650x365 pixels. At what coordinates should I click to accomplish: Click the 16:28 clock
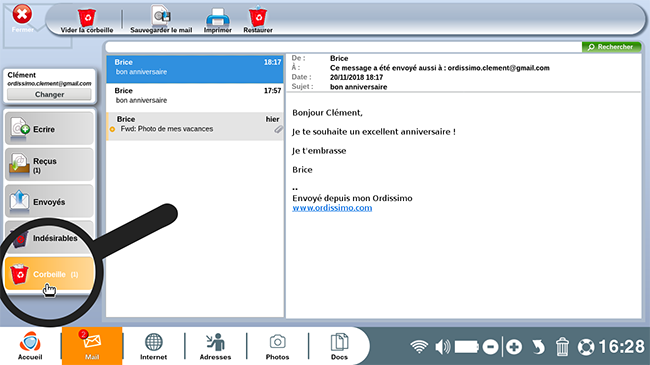point(621,347)
